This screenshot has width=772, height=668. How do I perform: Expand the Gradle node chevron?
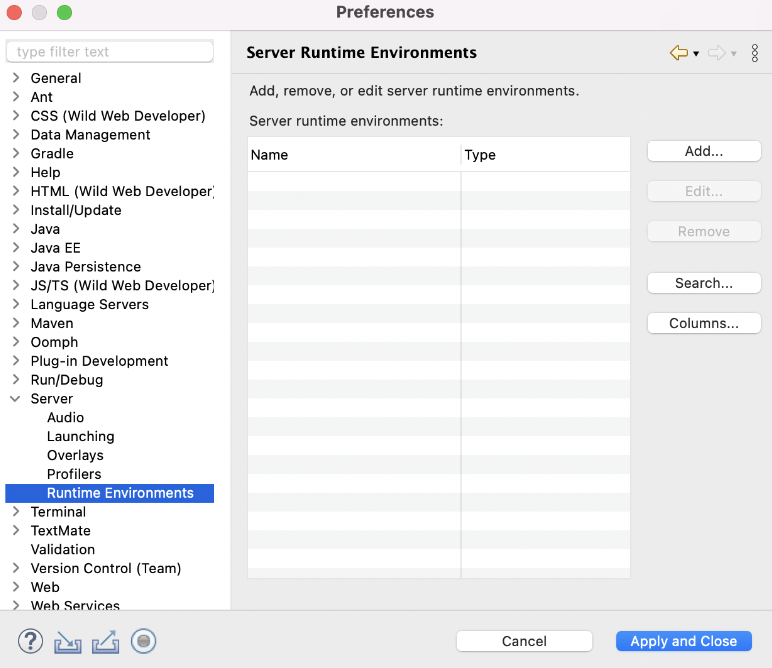[x=16, y=153]
